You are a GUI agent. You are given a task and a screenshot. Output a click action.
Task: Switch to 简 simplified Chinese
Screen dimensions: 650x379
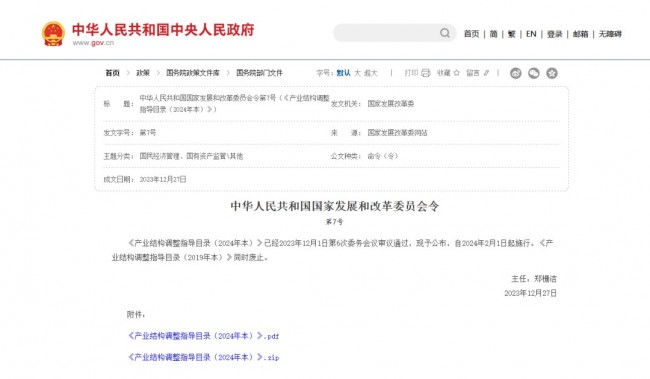(x=493, y=34)
